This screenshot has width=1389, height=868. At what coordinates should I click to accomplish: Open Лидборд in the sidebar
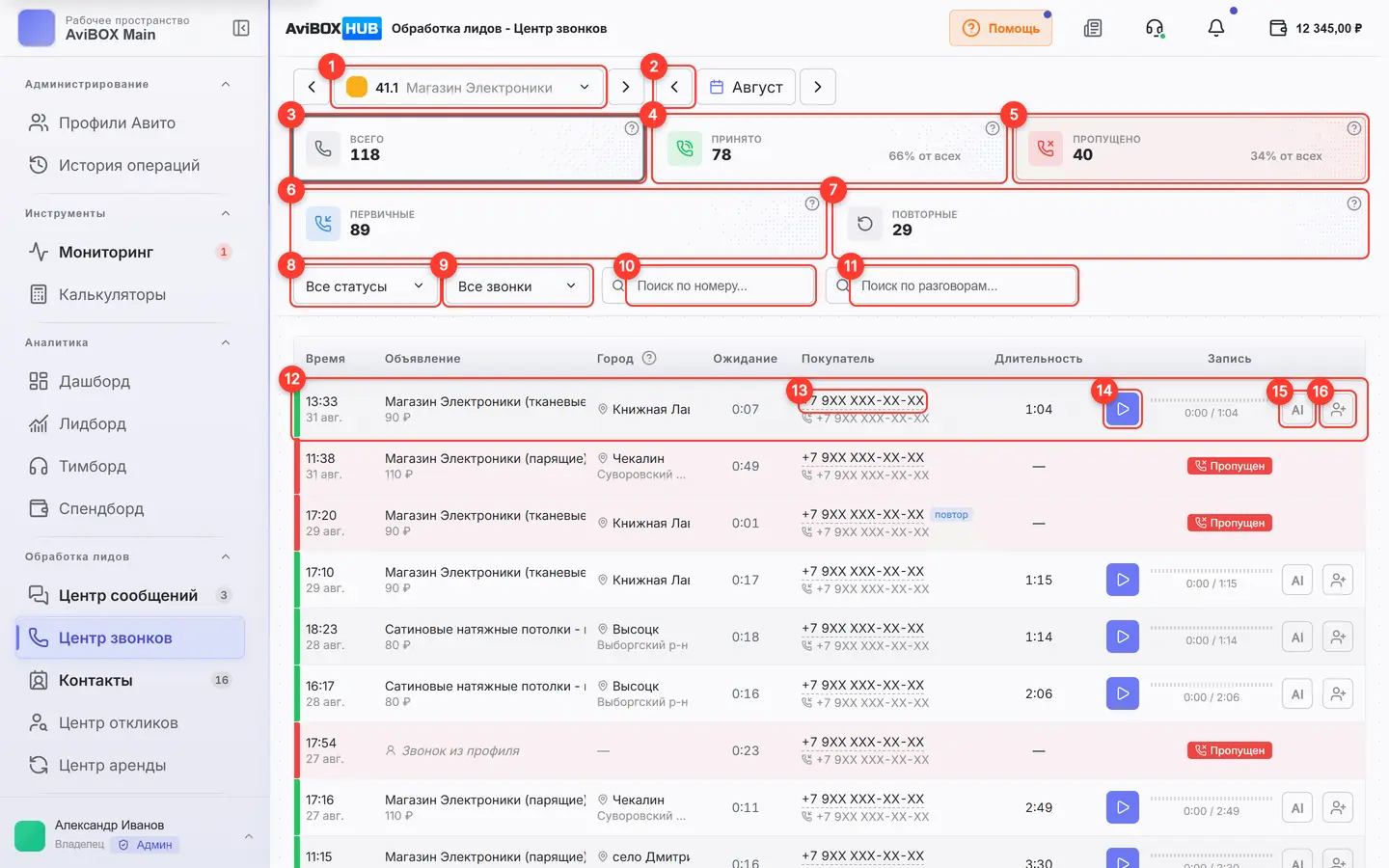coord(130,423)
